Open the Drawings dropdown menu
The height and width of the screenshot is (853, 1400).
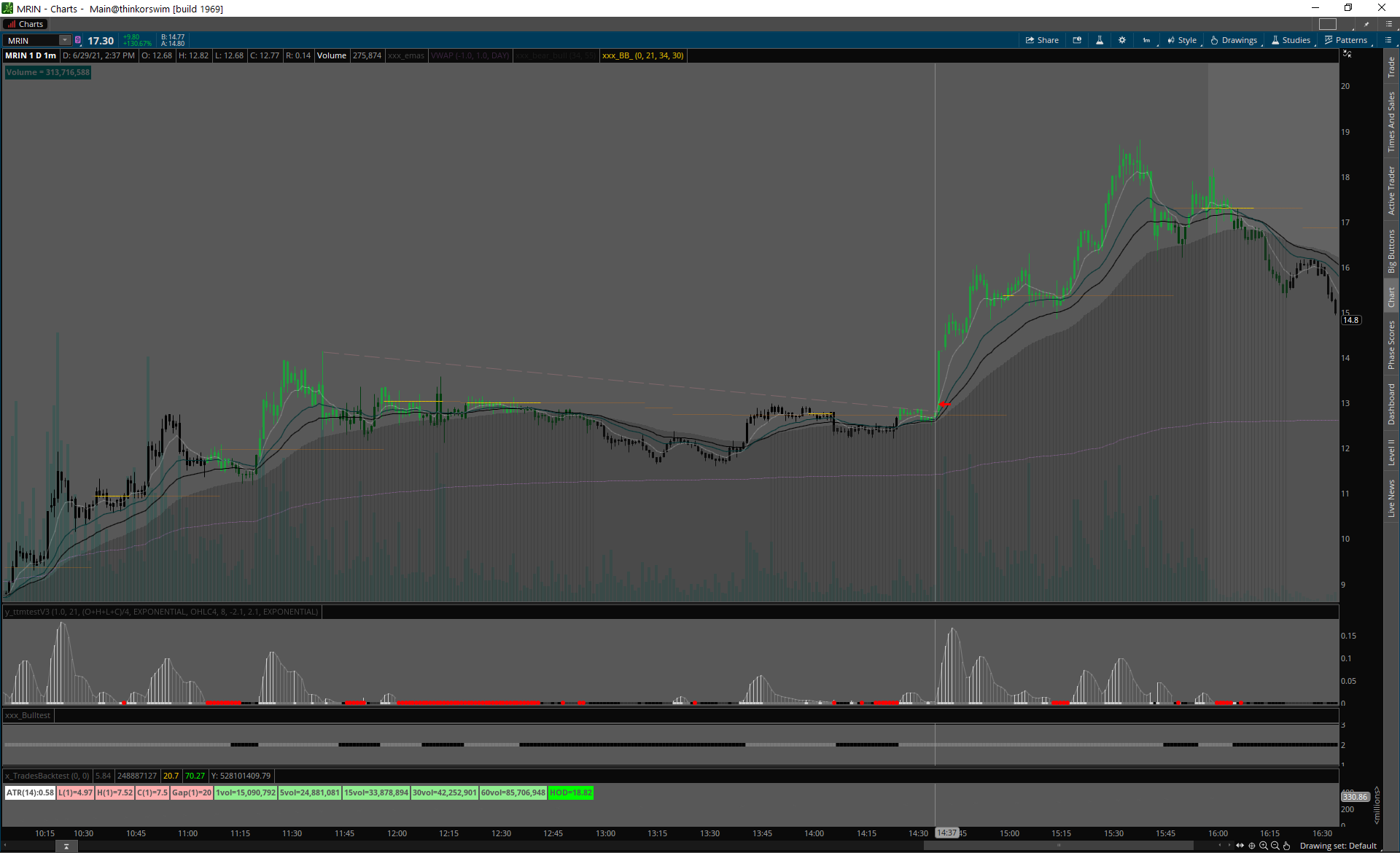tap(1234, 40)
